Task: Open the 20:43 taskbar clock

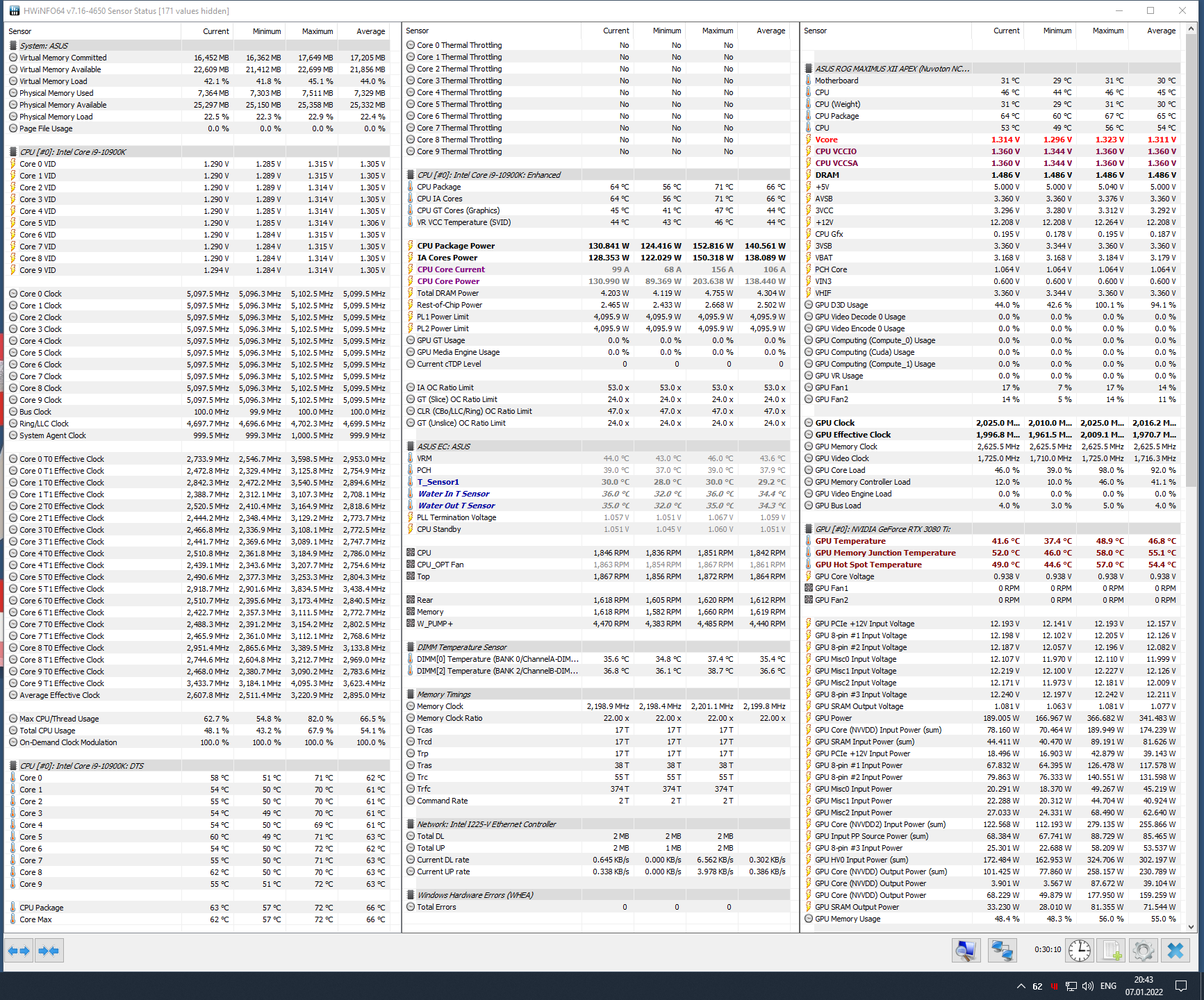Action: click(x=1144, y=986)
